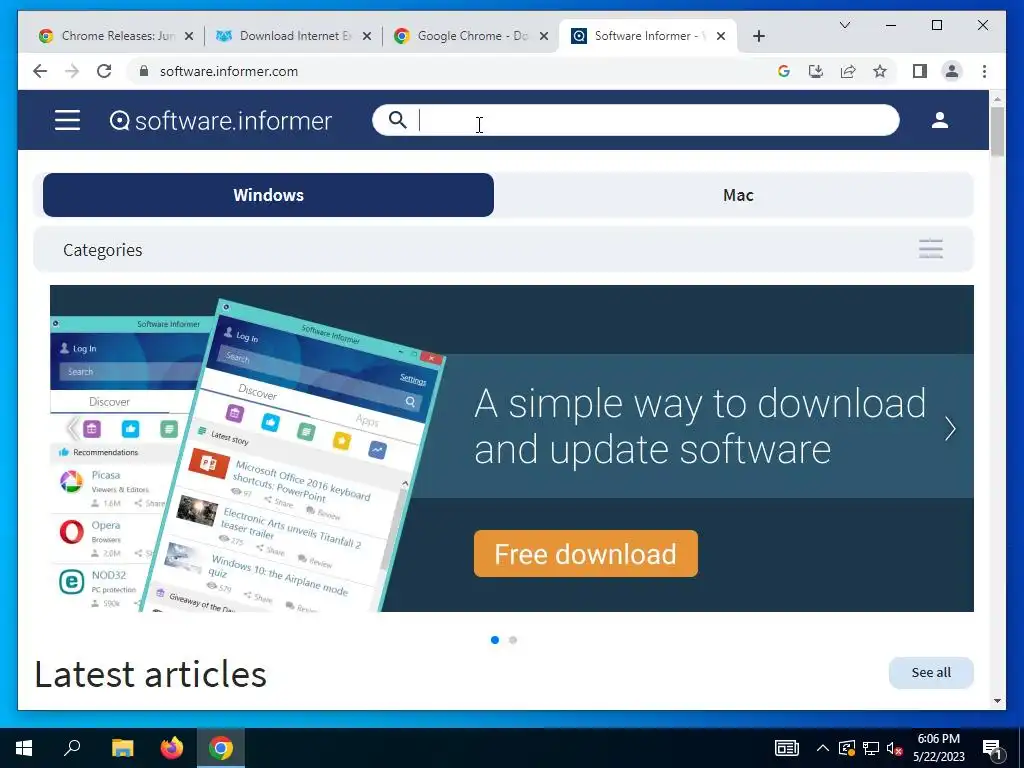Go forward in browser history
The image size is (1024, 768).
(x=72, y=71)
